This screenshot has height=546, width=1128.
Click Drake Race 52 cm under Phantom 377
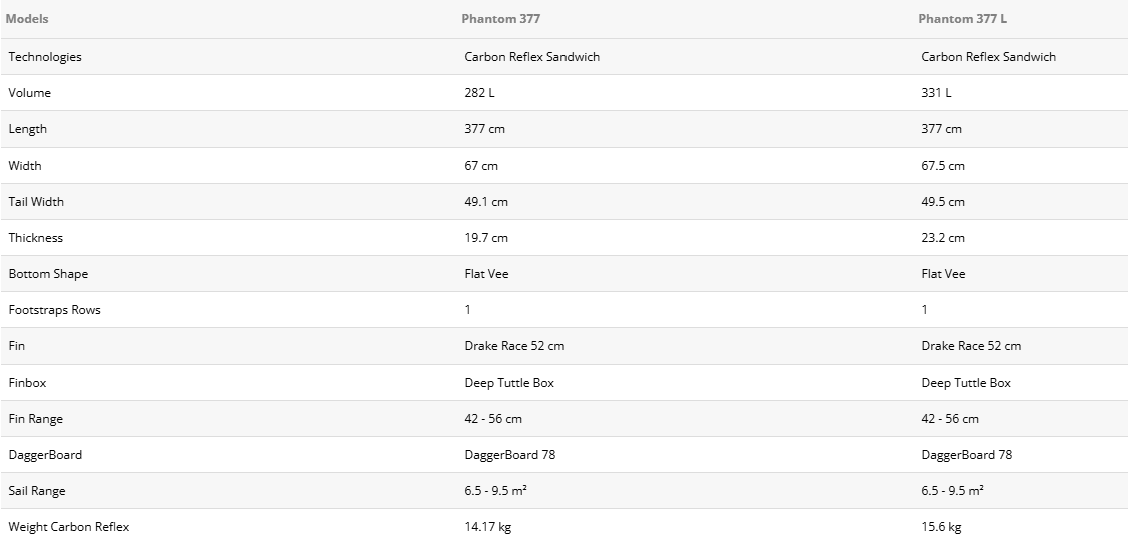pyautogui.click(x=514, y=345)
